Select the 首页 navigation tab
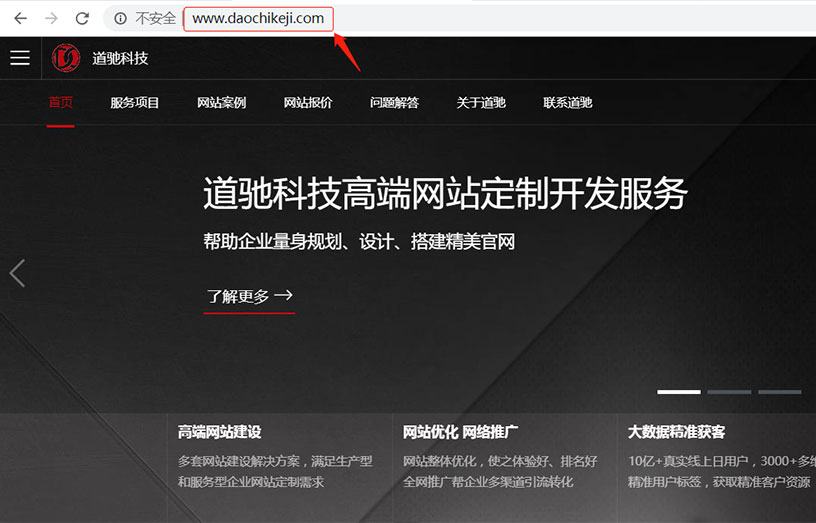Viewport: 816px width, 523px height. [x=60, y=103]
